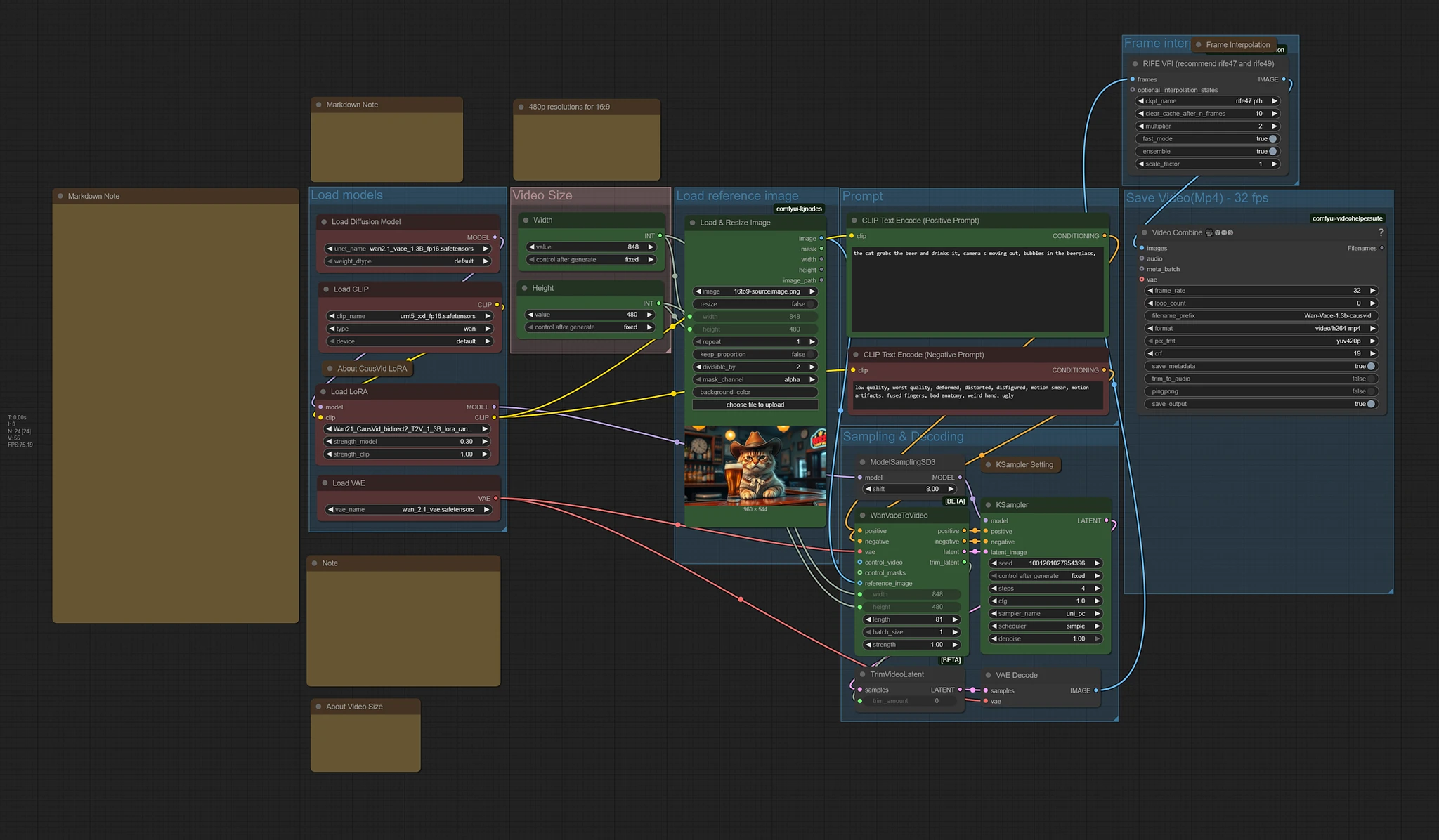Click the KSampler Setting note node
The height and width of the screenshot is (840, 1439).
coord(1024,465)
